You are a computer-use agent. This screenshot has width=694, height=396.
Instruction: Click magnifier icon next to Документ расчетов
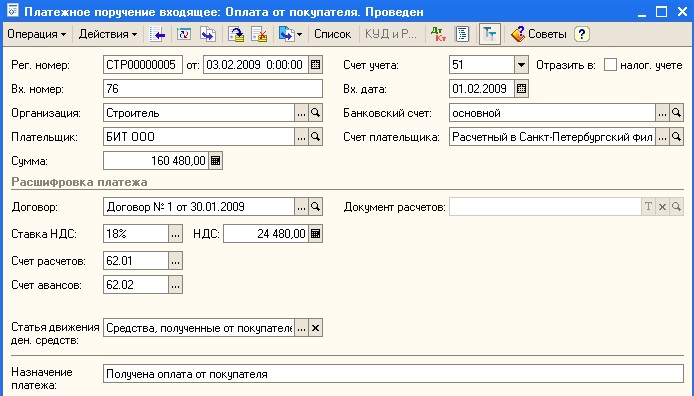[x=676, y=207]
